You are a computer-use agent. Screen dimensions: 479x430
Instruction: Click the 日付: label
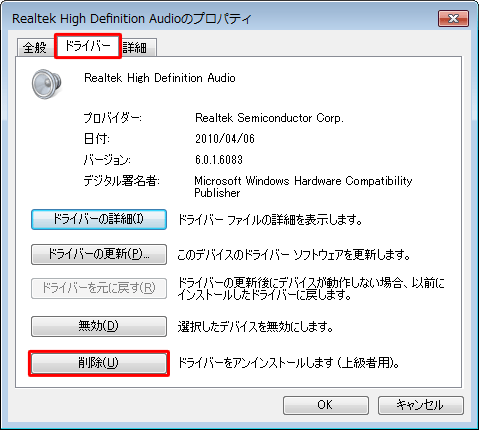pyautogui.click(x=96, y=139)
